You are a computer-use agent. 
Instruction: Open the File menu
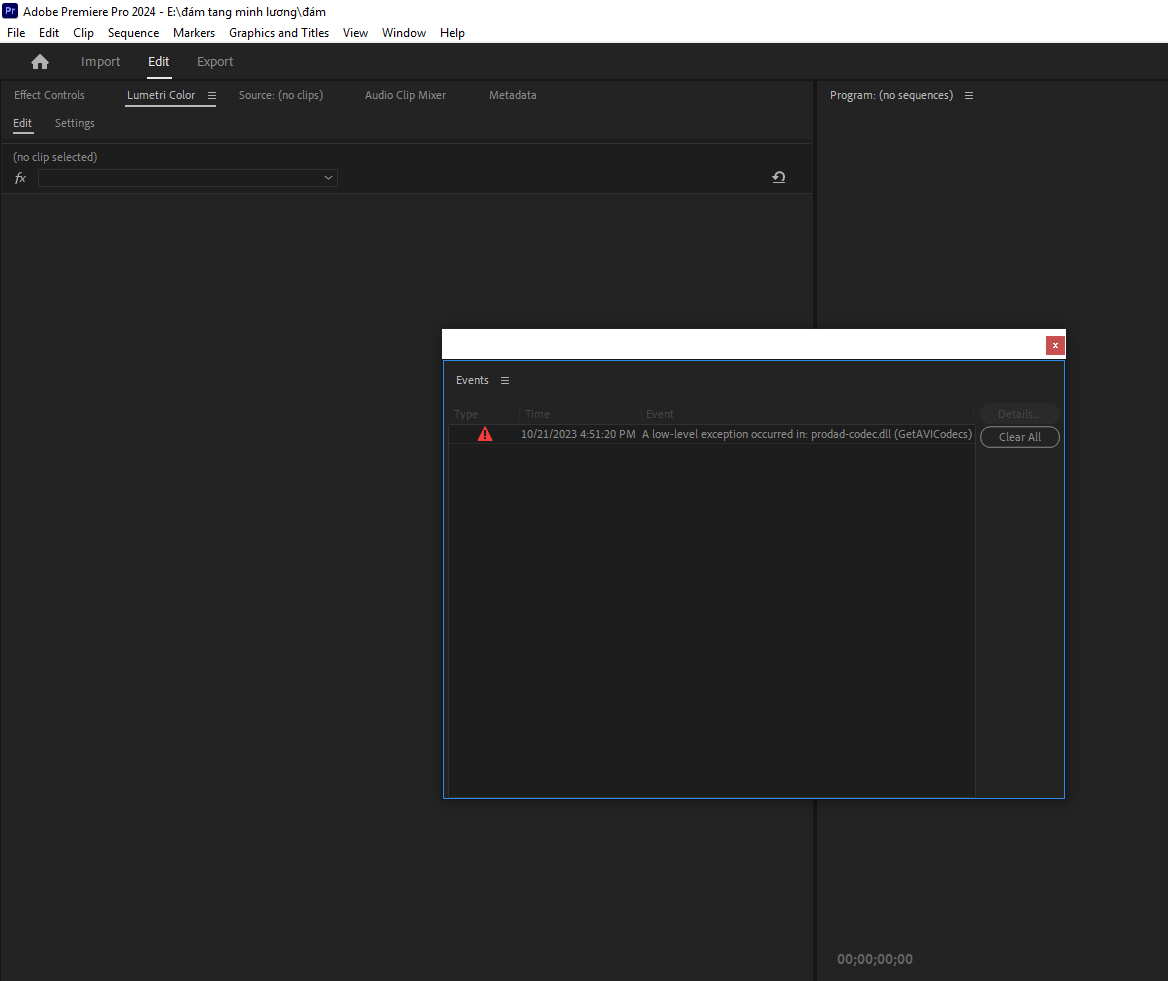[15, 32]
